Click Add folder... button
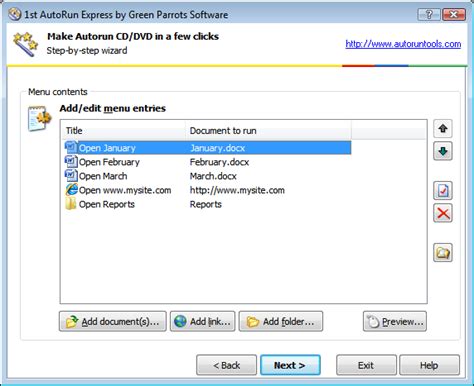The height and width of the screenshot is (386, 474). pyautogui.click(x=281, y=321)
